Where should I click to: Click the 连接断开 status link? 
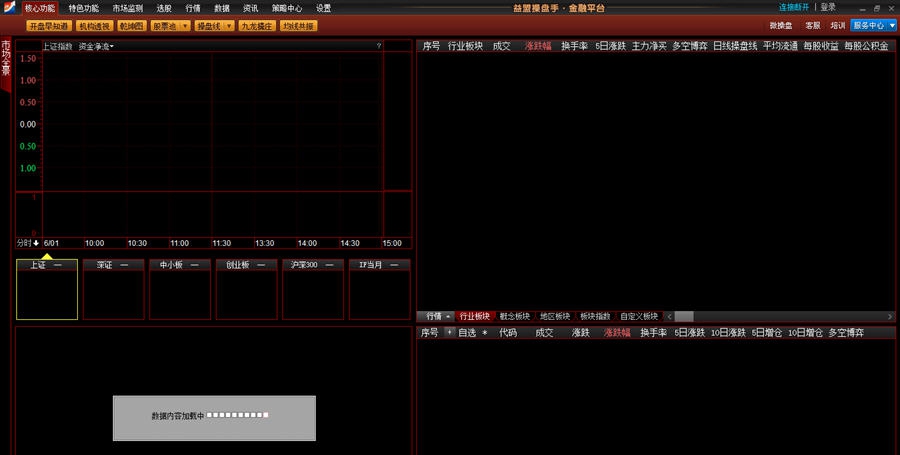(794, 7)
